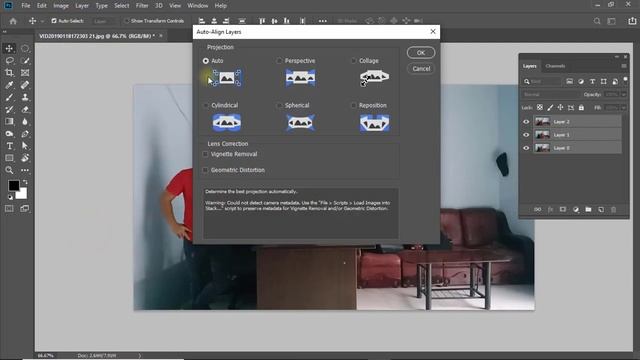This screenshot has height=360, width=640.
Task: Click the Link Layers icon
Action: (x=538, y=209)
